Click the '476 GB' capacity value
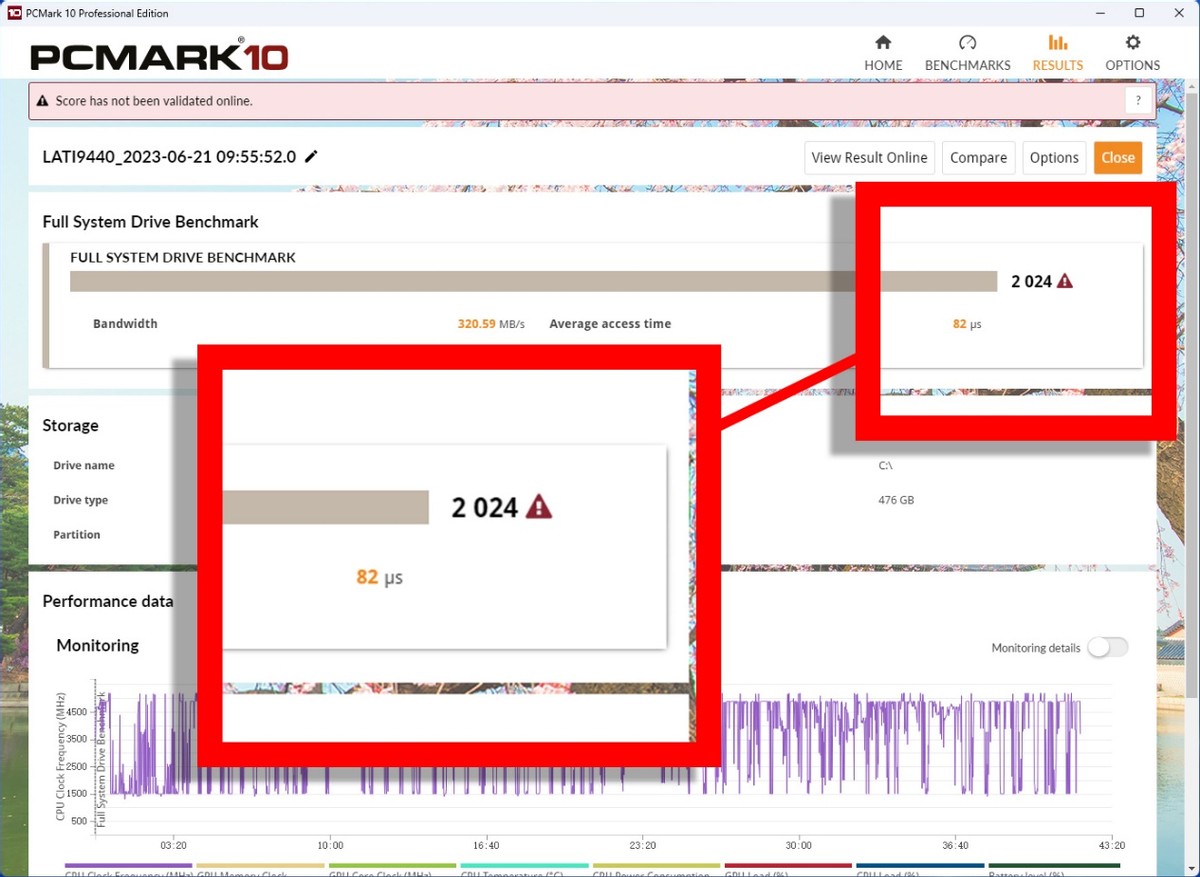The width and height of the screenshot is (1200, 877). click(x=895, y=500)
